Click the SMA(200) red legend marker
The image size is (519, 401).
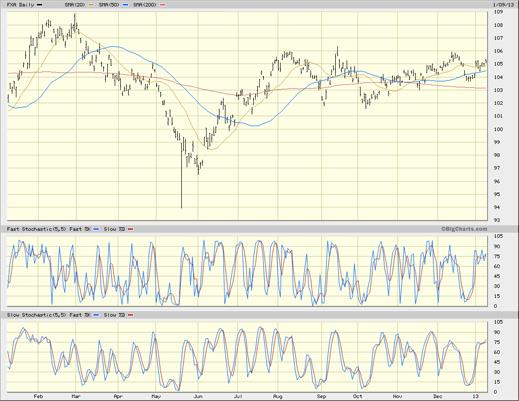click(163, 5)
